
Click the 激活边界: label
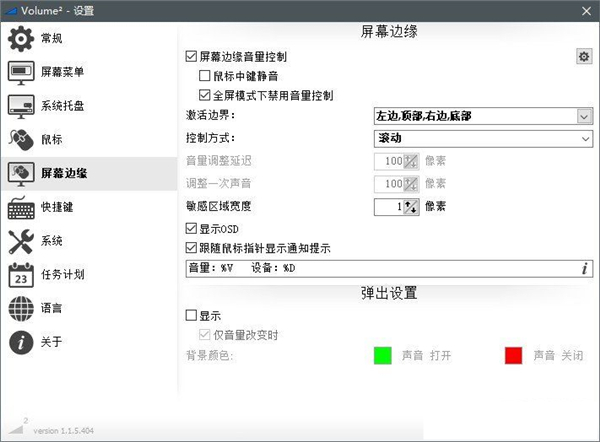(210, 115)
